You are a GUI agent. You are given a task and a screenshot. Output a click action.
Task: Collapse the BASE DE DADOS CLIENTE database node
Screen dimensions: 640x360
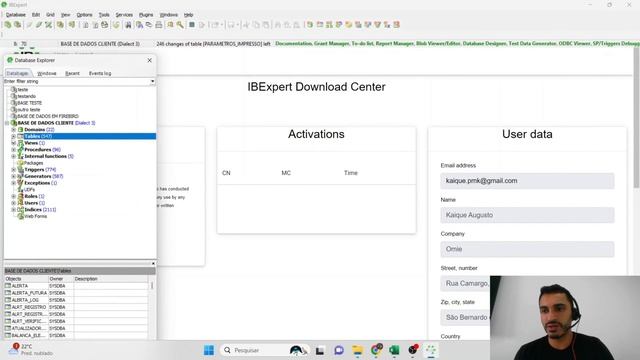(x=7, y=123)
